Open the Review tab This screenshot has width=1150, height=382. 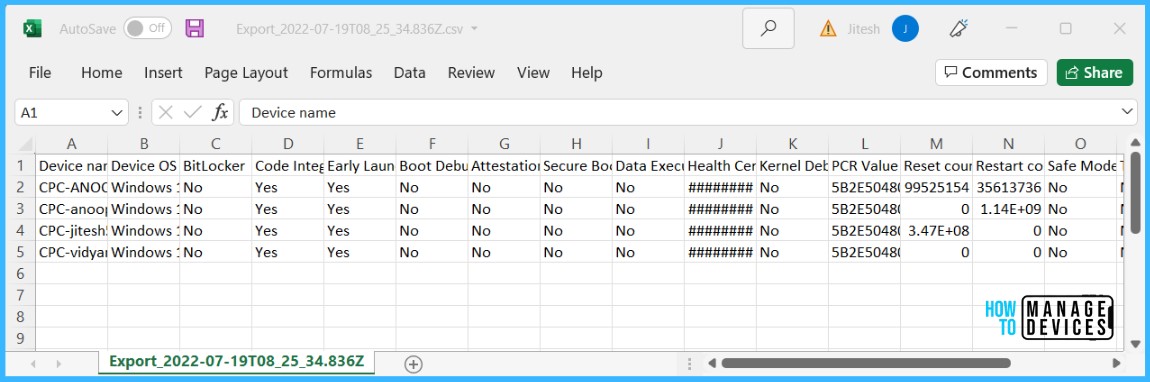471,73
